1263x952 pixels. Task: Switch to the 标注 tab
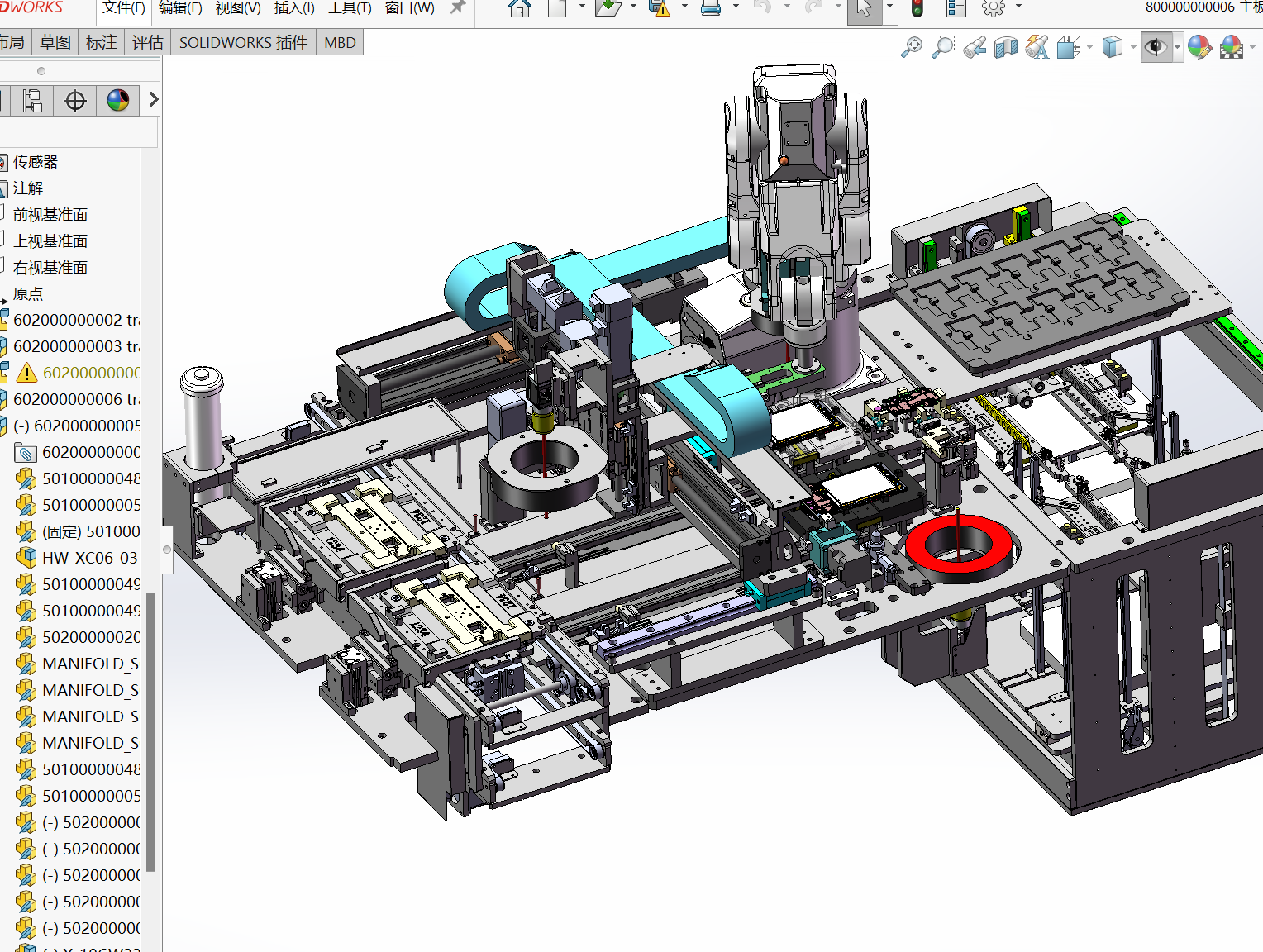pyautogui.click(x=102, y=42)
